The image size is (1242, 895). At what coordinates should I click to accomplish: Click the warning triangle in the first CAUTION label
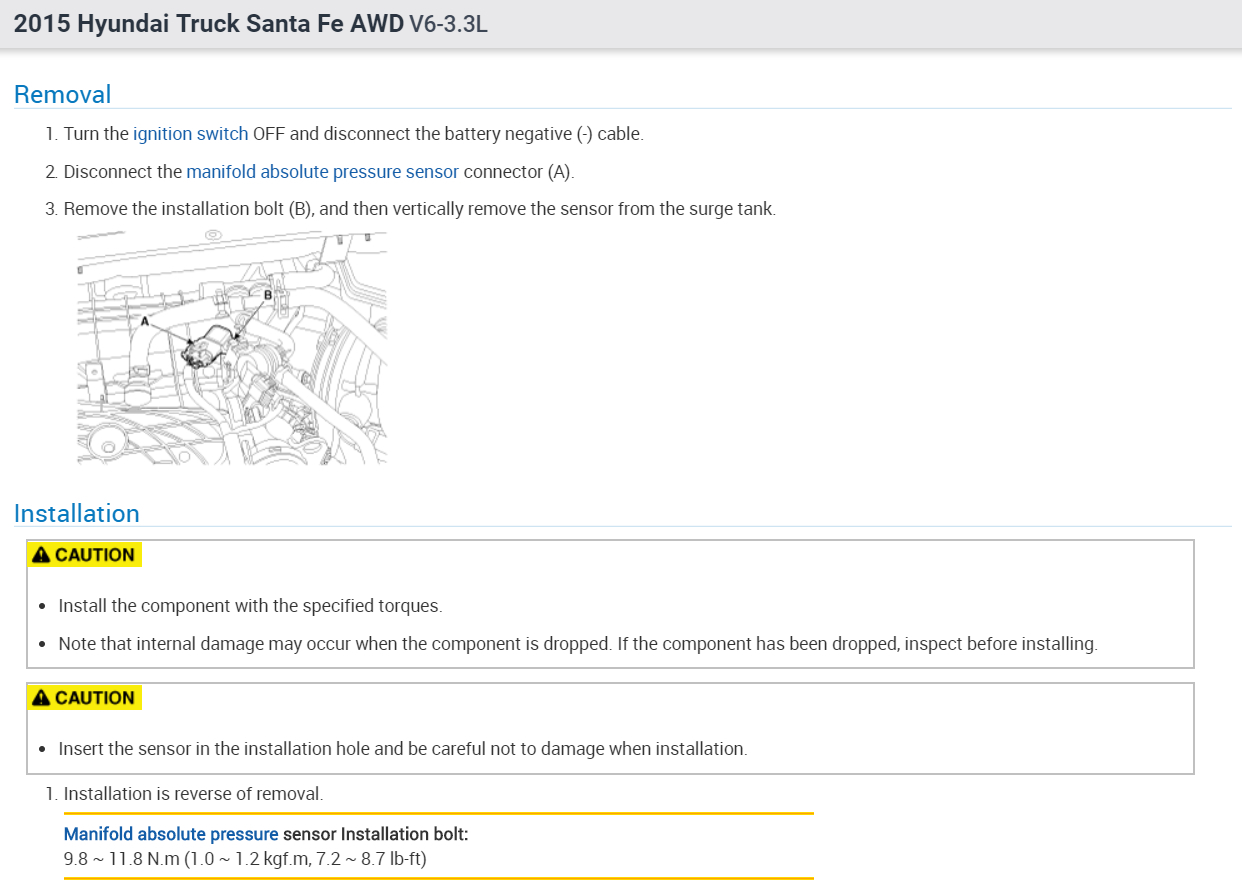[x=40, y=555]
